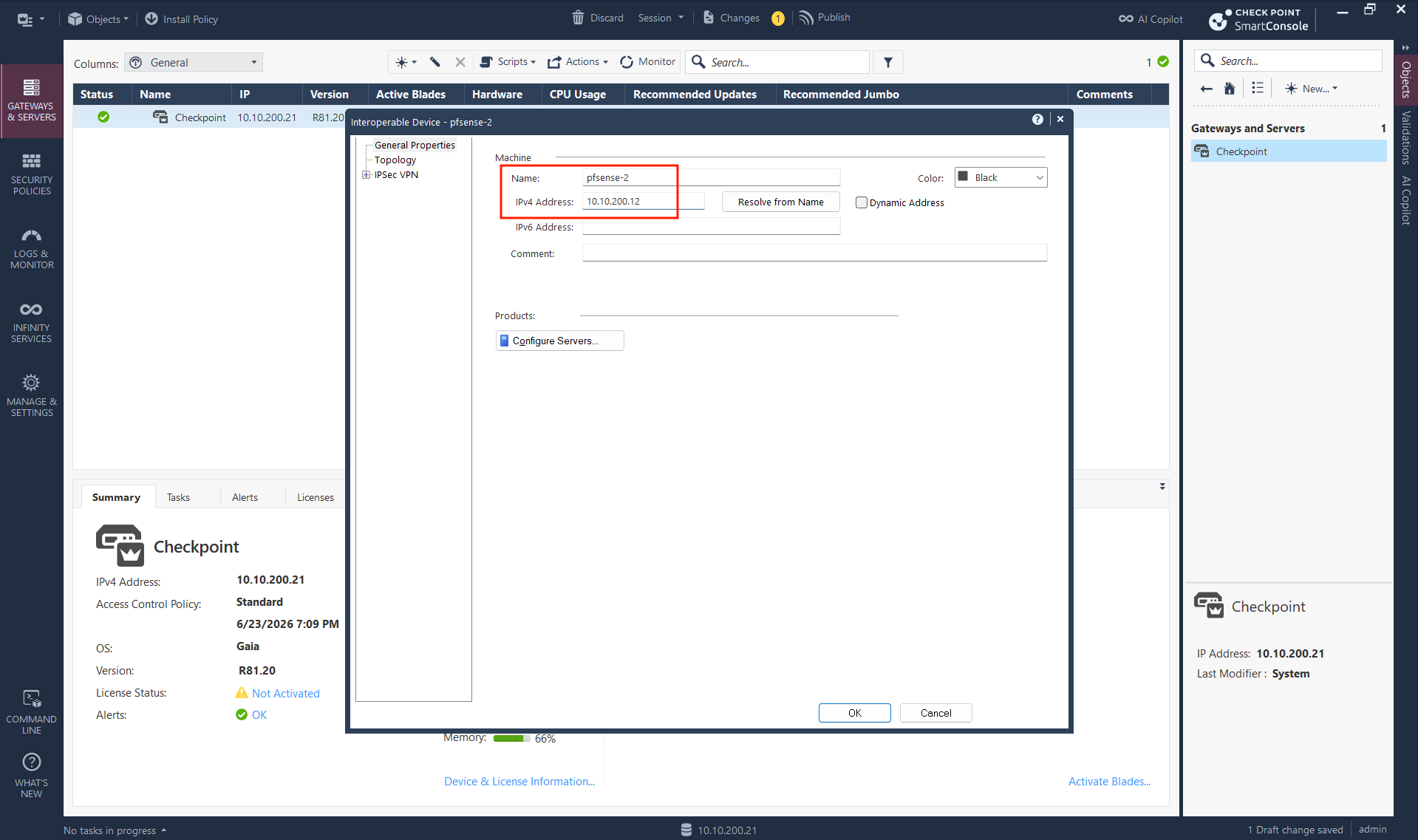
Task: Select Topology in dialog tree
Action: point(395,160)
